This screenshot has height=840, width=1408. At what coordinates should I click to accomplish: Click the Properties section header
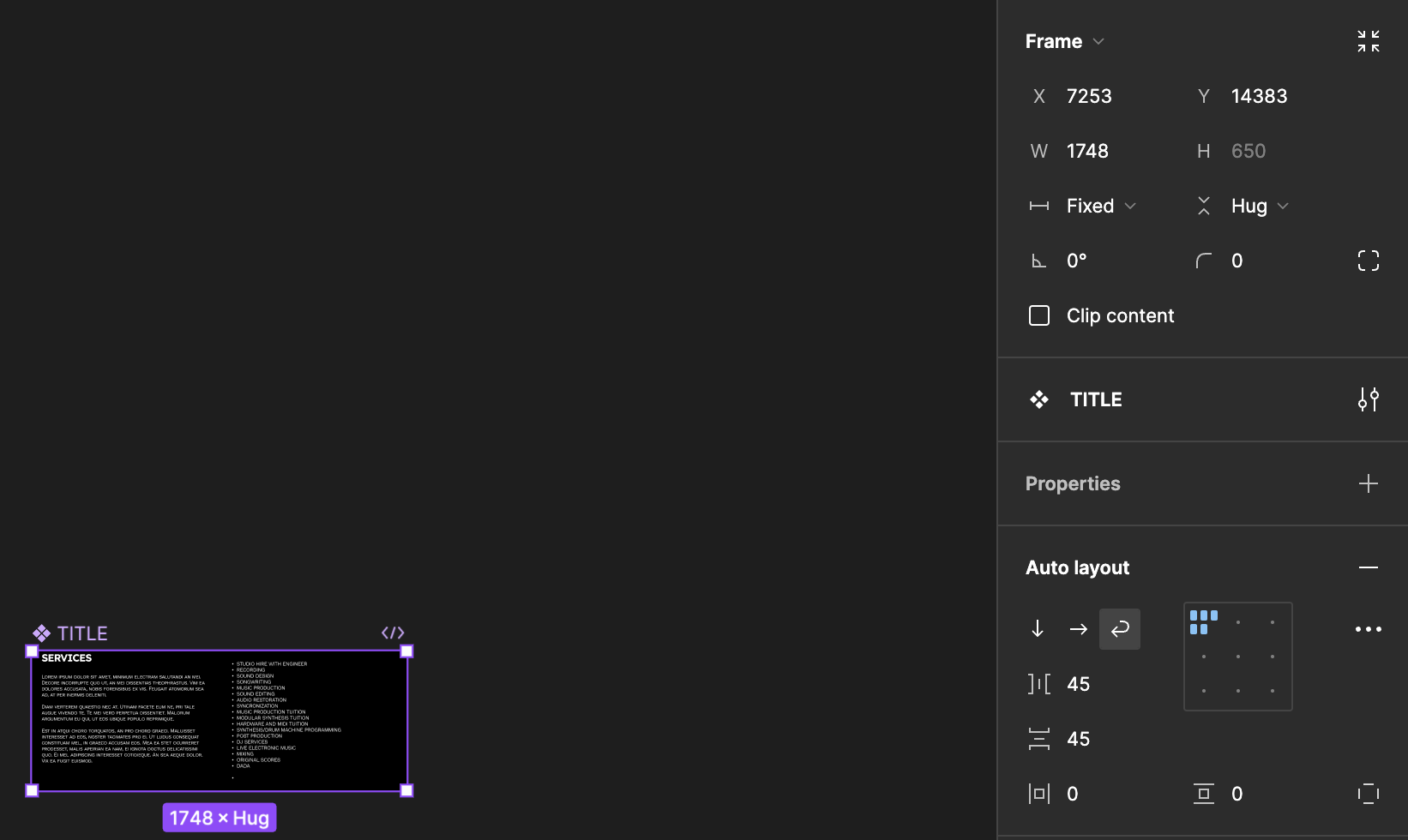1073,483
